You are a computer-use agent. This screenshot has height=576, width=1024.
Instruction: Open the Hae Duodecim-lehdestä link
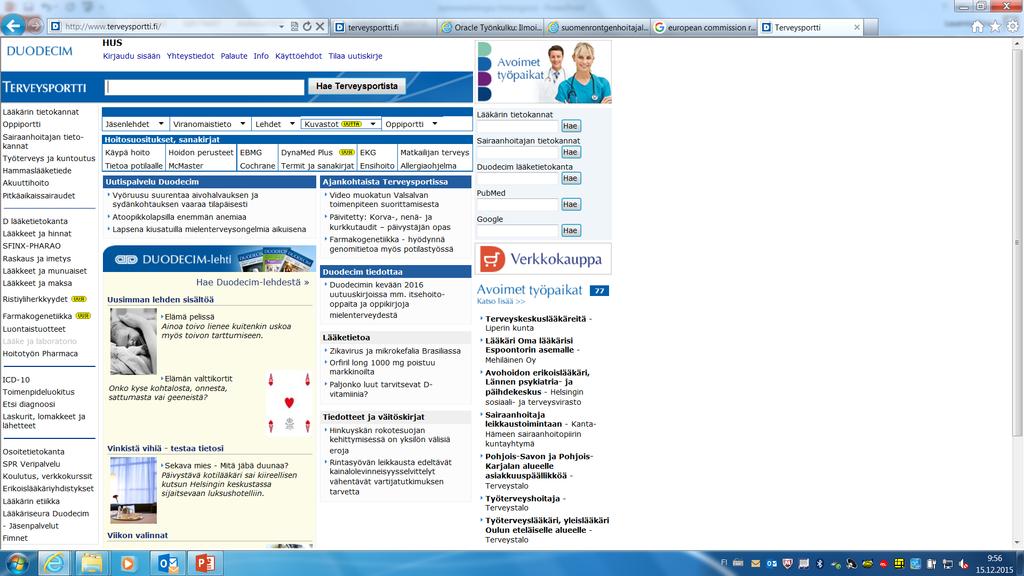[253, 282]
